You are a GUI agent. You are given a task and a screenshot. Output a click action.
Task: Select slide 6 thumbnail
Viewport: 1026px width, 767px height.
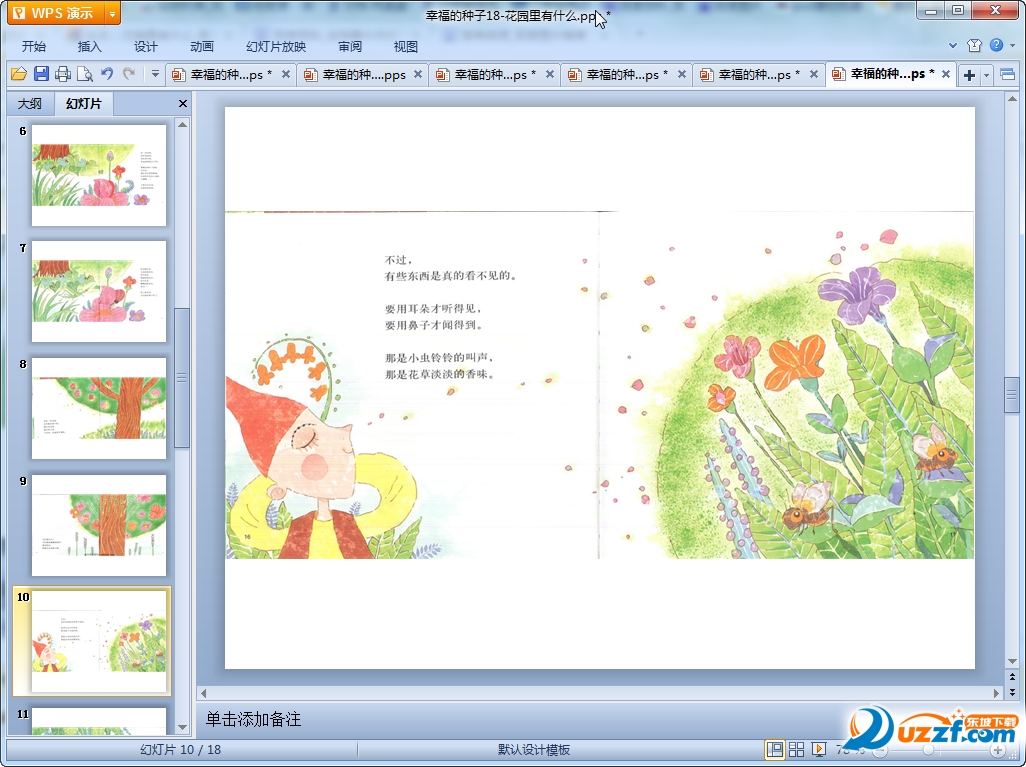(99, 175)
